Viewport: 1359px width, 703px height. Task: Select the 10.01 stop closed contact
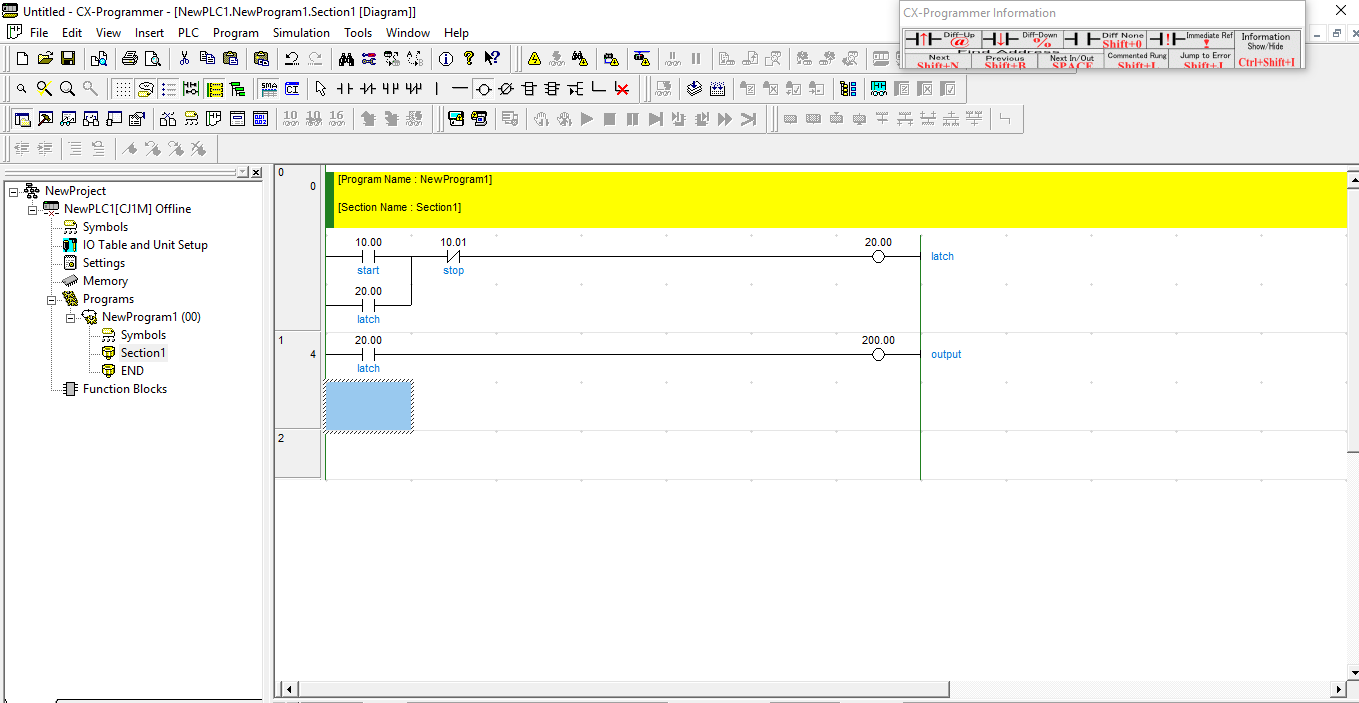453,256
